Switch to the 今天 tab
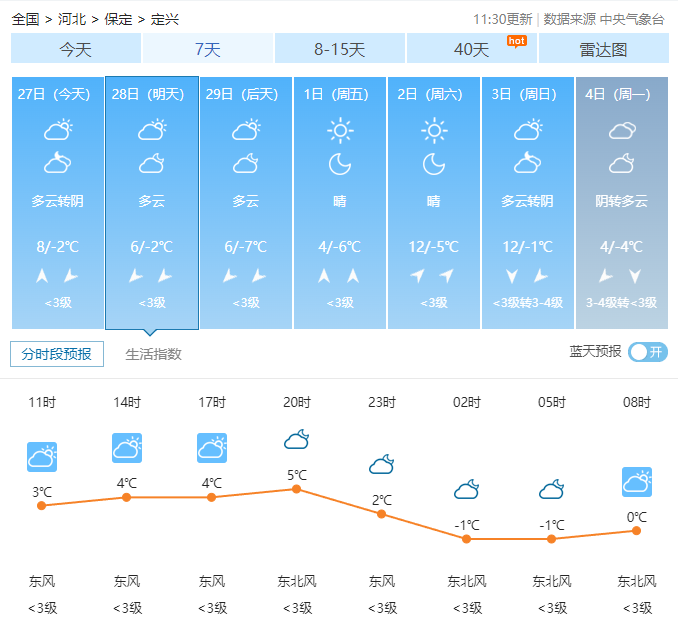Image resolution: width=678 pixels, height=631 pixels. coord(76,49)
